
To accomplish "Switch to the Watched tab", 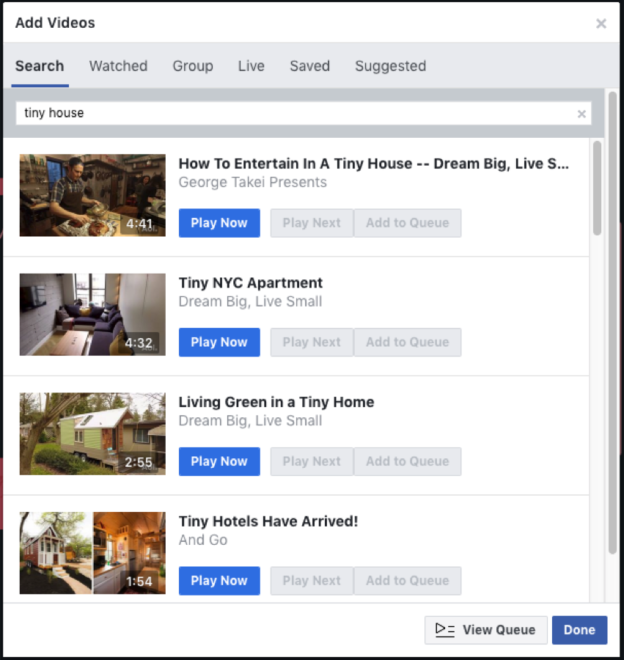I will point(118,66).
